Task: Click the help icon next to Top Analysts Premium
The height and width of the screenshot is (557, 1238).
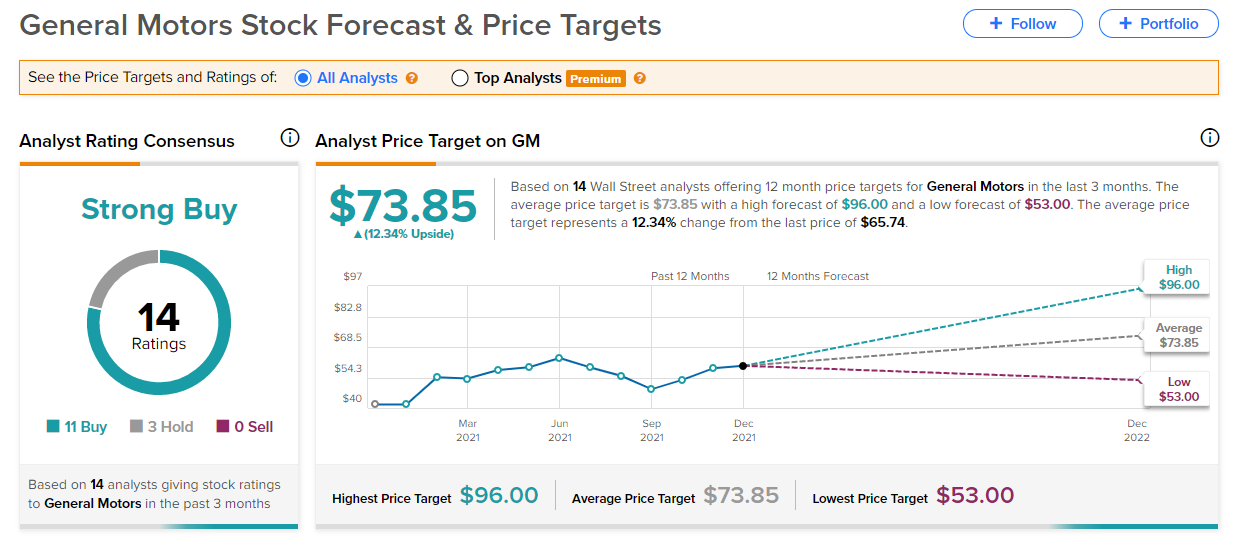Action: tap(640, 78)
